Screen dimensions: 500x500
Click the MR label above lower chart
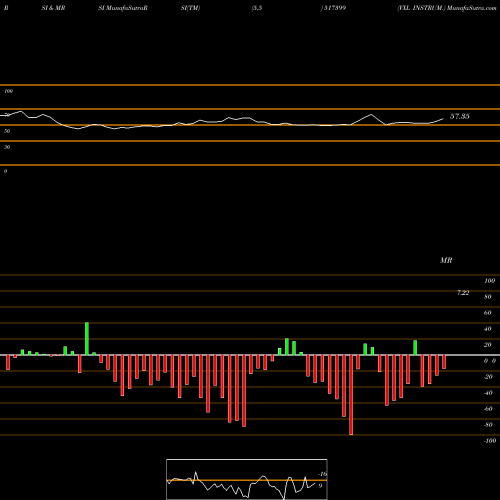pos(446,260)
